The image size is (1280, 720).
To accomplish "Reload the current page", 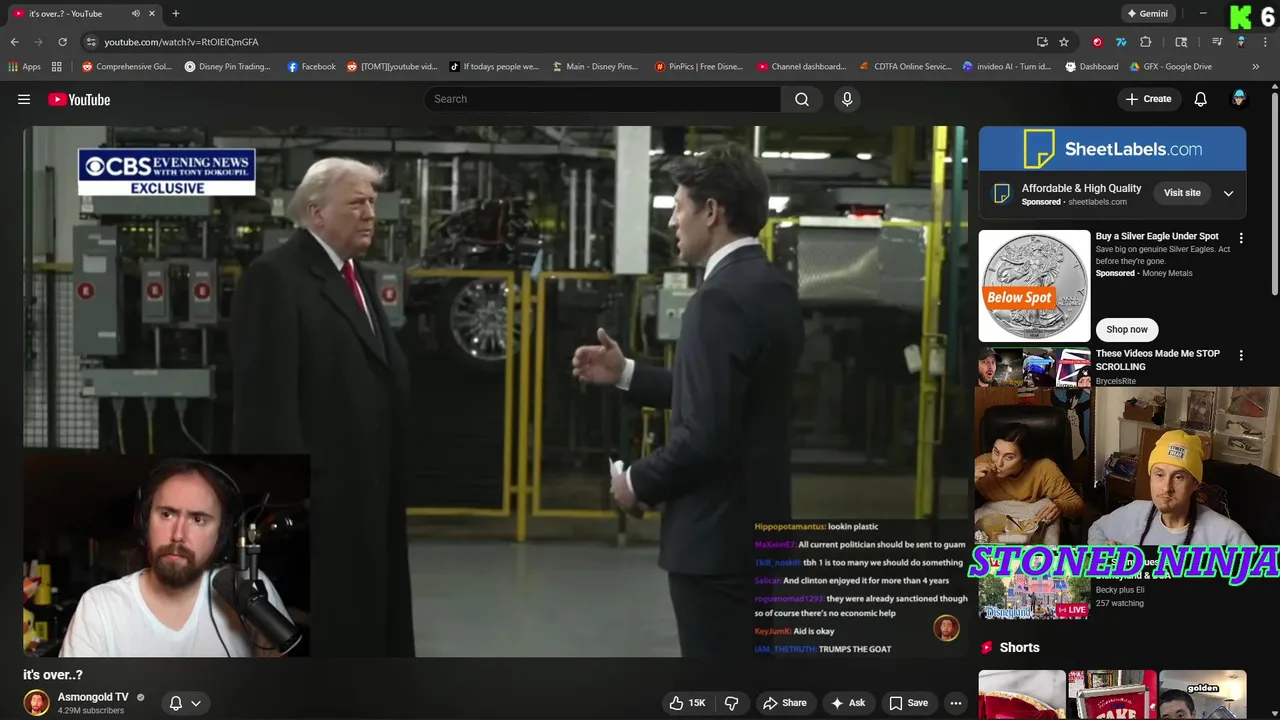I will pos(62,42).
